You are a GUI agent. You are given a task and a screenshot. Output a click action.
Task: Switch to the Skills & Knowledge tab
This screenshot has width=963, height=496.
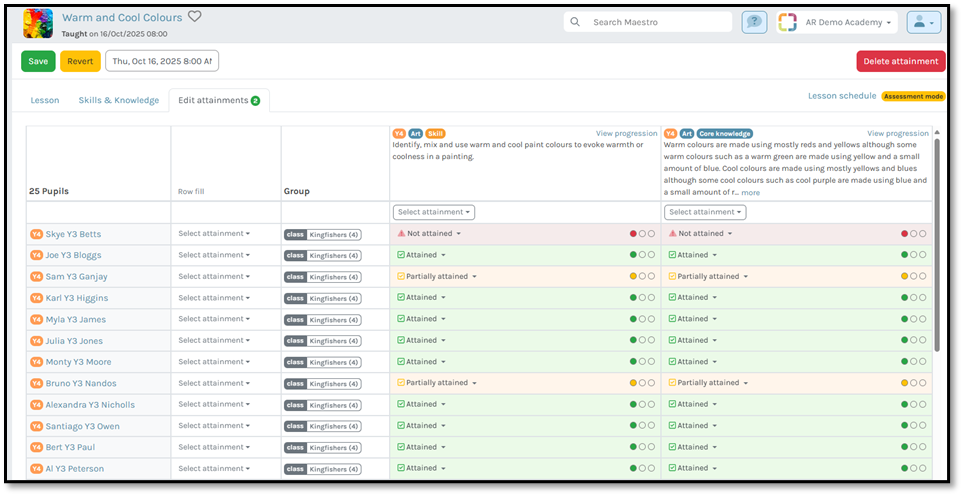[x=118, y=100]
